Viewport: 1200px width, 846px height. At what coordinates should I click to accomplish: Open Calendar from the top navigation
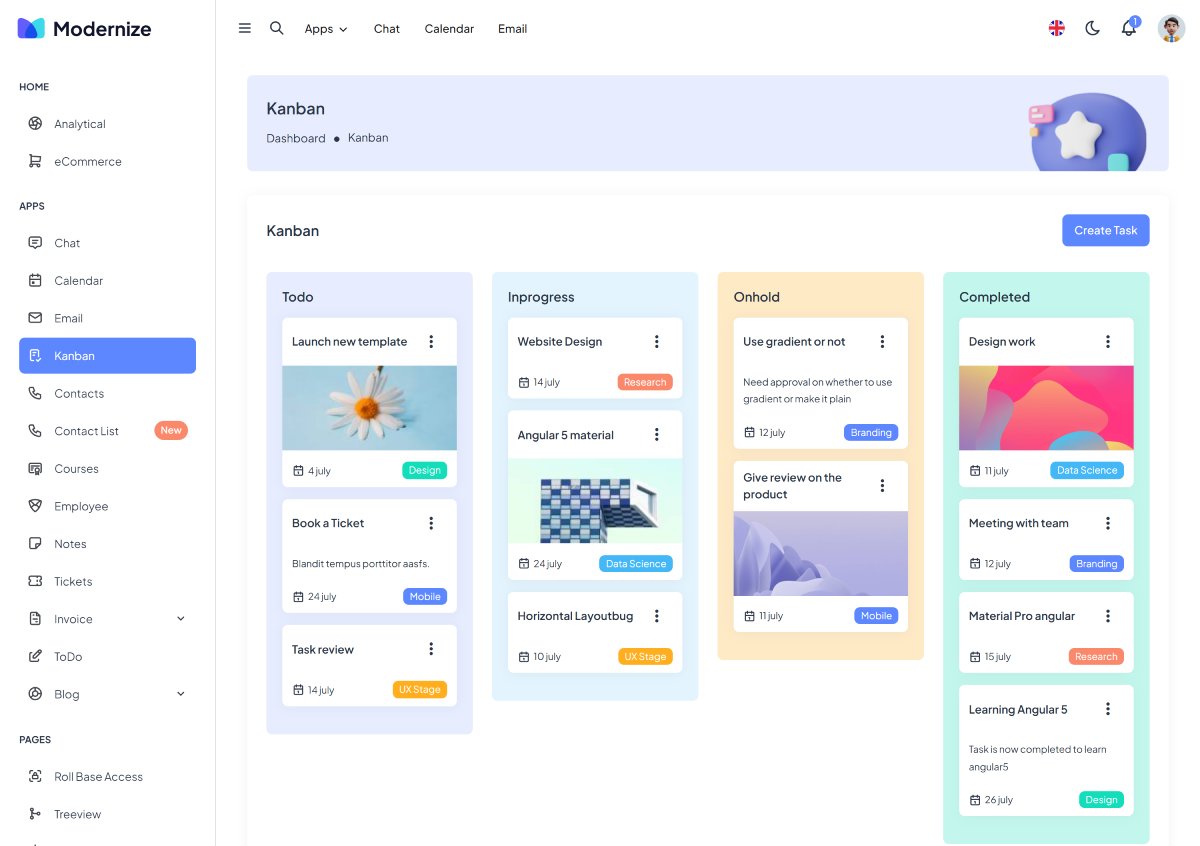click(449, 29)
